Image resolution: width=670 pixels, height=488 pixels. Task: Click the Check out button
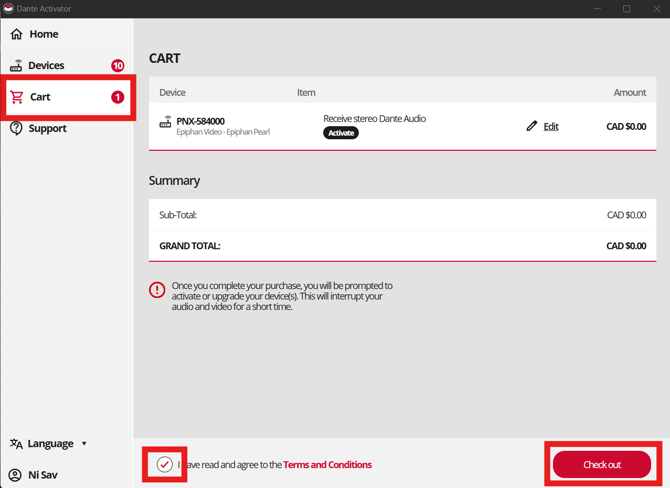pos(602,464)
